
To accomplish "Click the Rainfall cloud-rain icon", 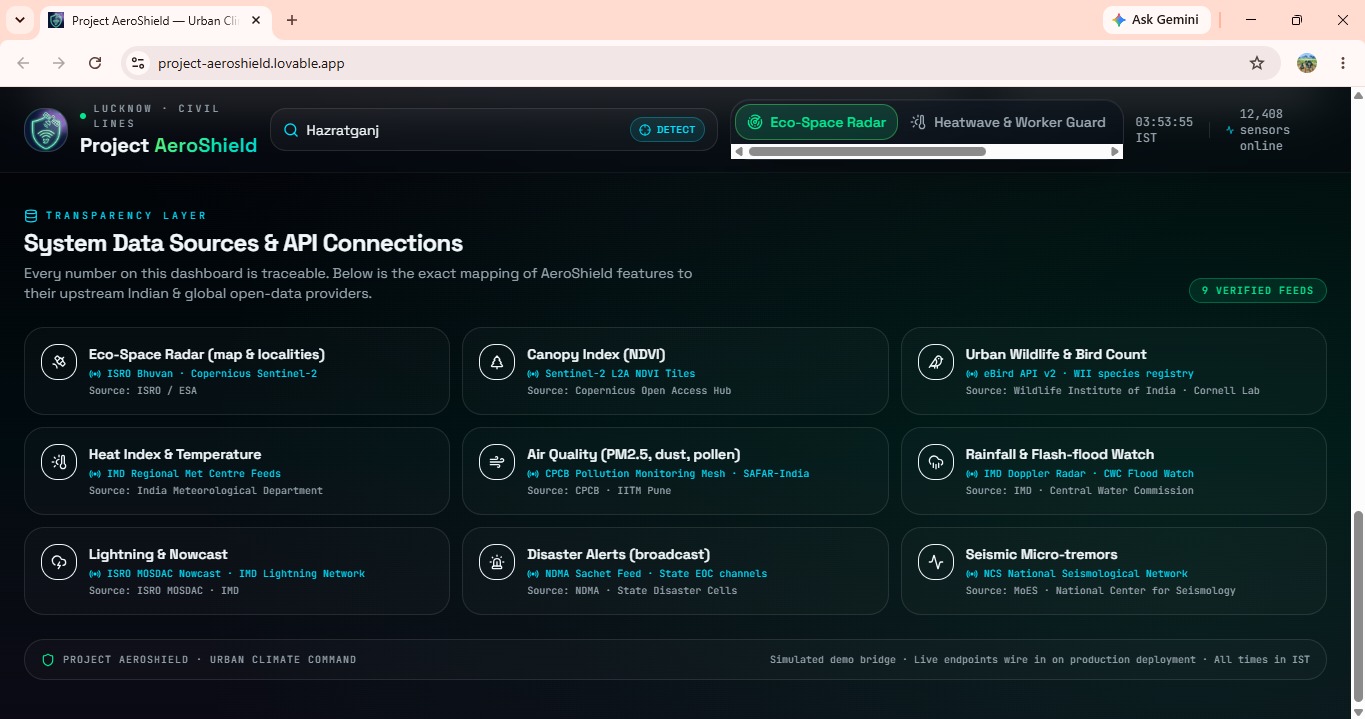I will [936, 462].
